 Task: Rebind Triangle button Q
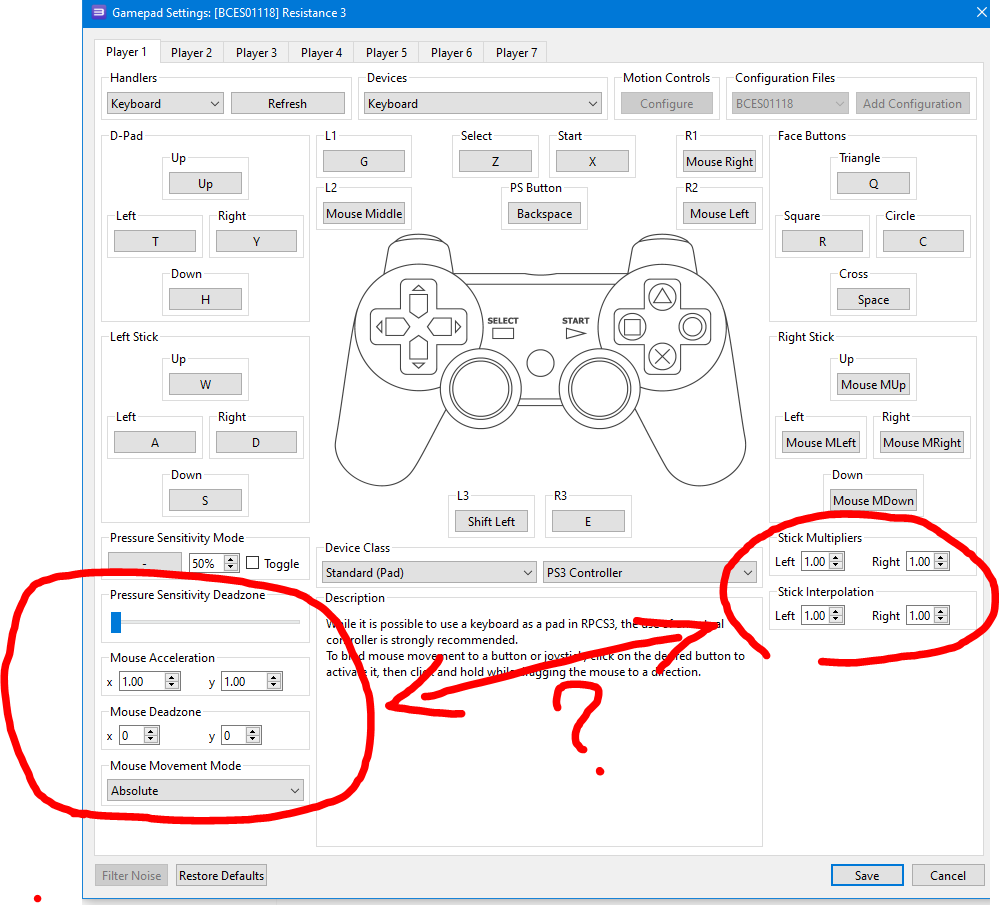pos(873,184)
